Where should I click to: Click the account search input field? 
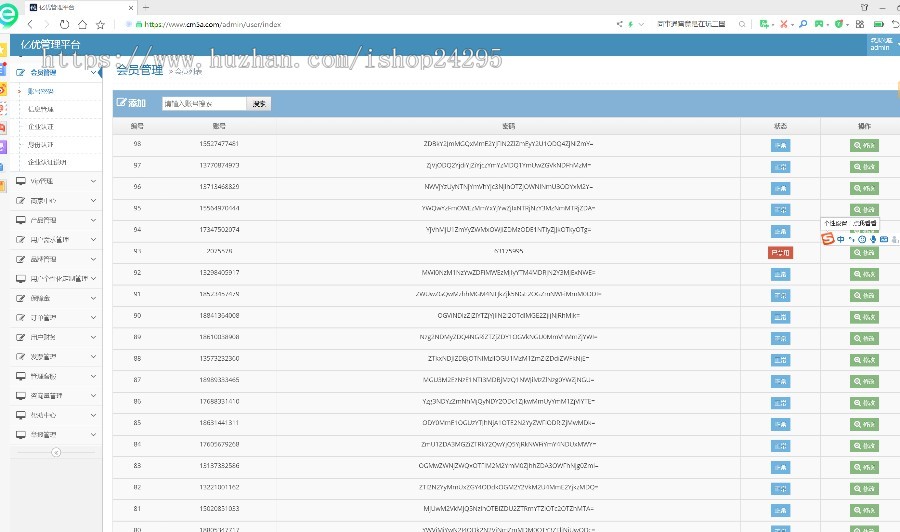(x=204, y=103)
